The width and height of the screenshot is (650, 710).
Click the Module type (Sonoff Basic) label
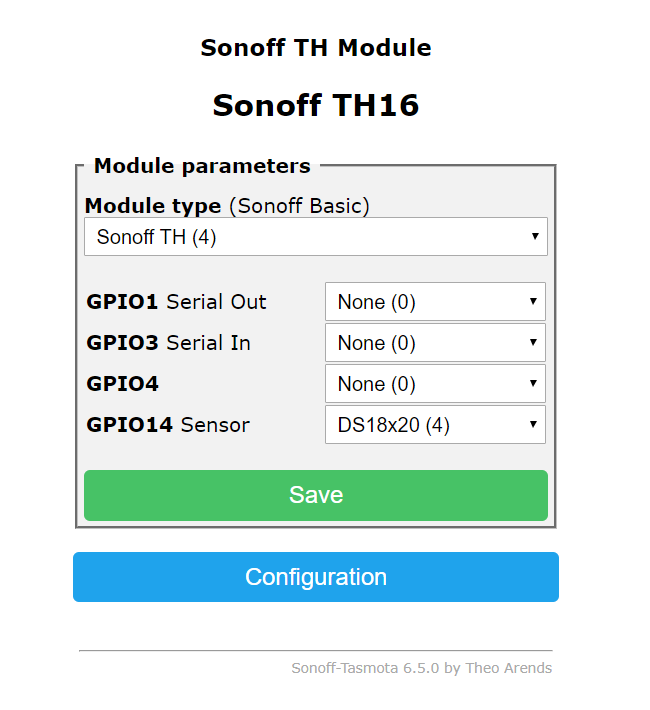(227, 206)
